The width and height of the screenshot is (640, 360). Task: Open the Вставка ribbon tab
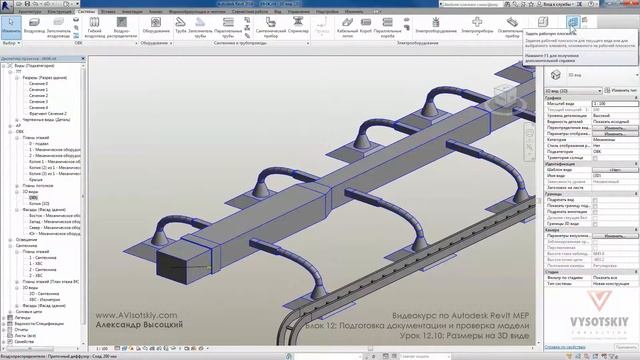tap(108, 11)
